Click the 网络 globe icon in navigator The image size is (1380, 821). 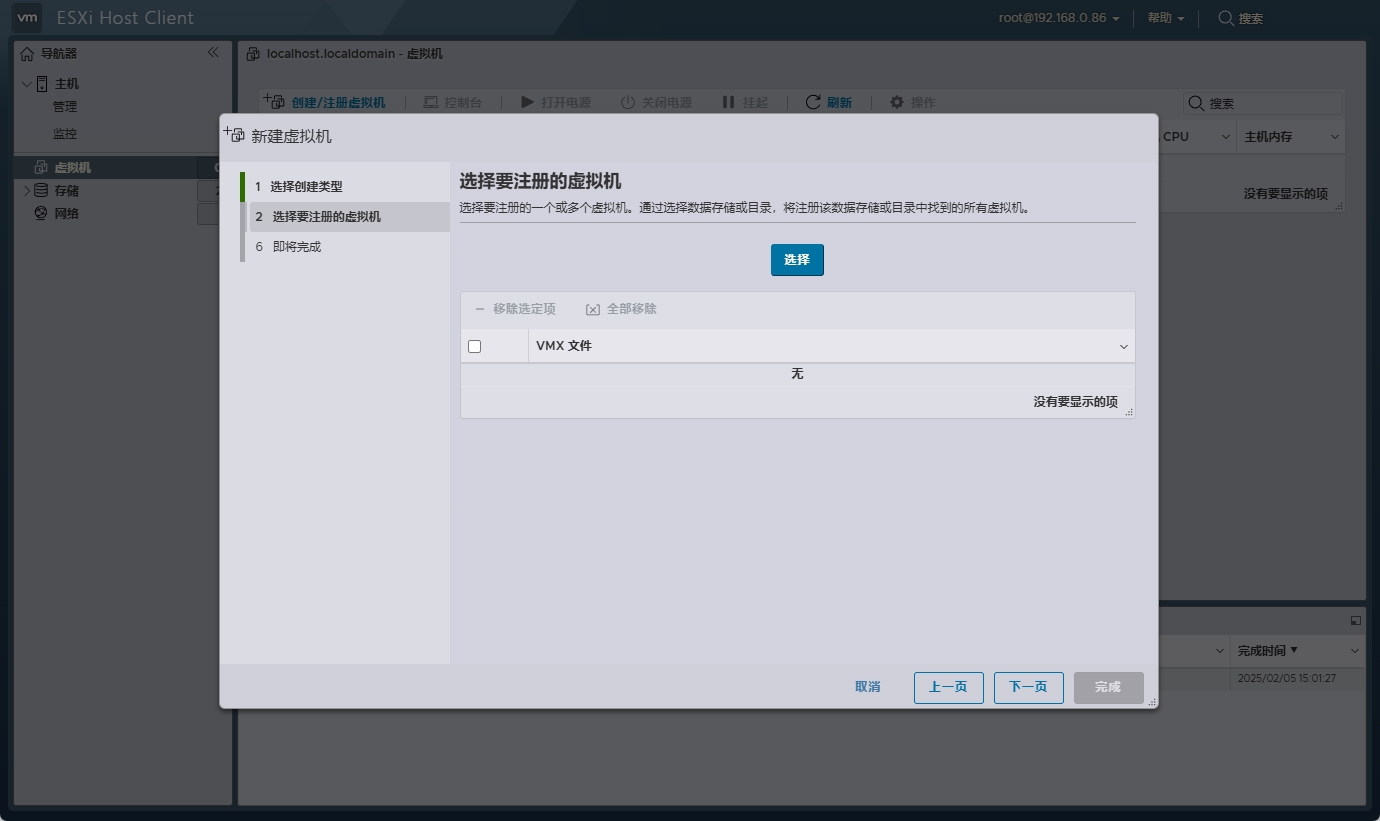click(x=41, y=213)
